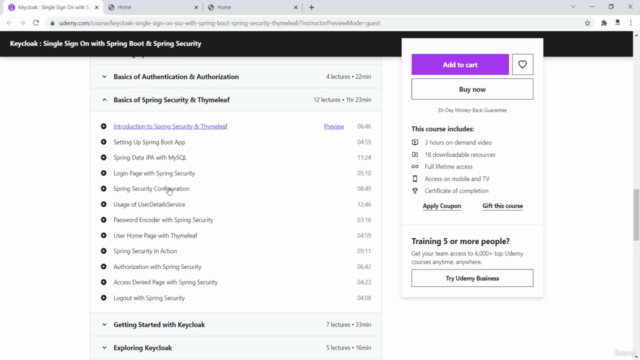Viewport: 640px width, 360px height.
Task: Click the Preview link for introduction lecture
Action: pyautogui.click(x=334, y=127)
